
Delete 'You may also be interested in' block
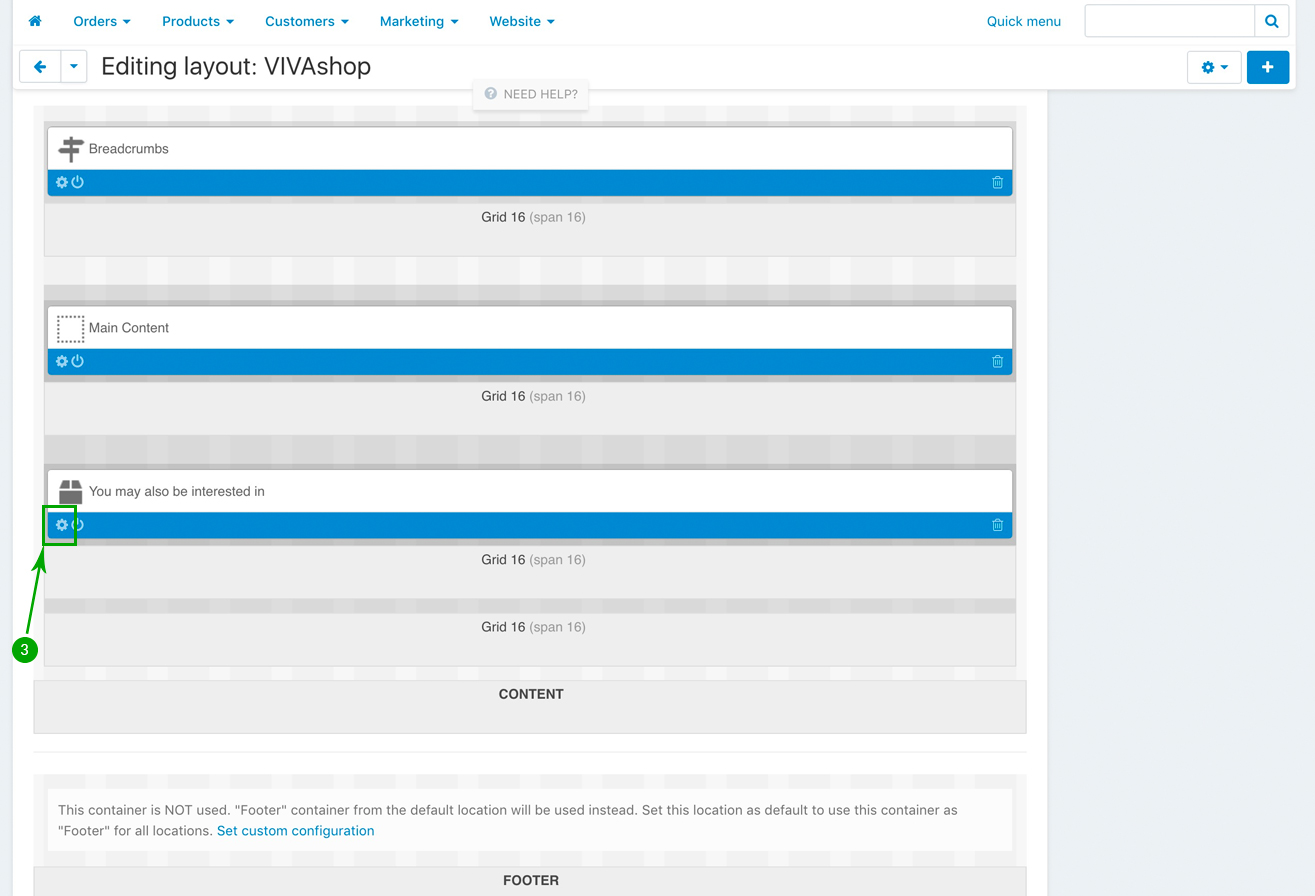(997, 525)
